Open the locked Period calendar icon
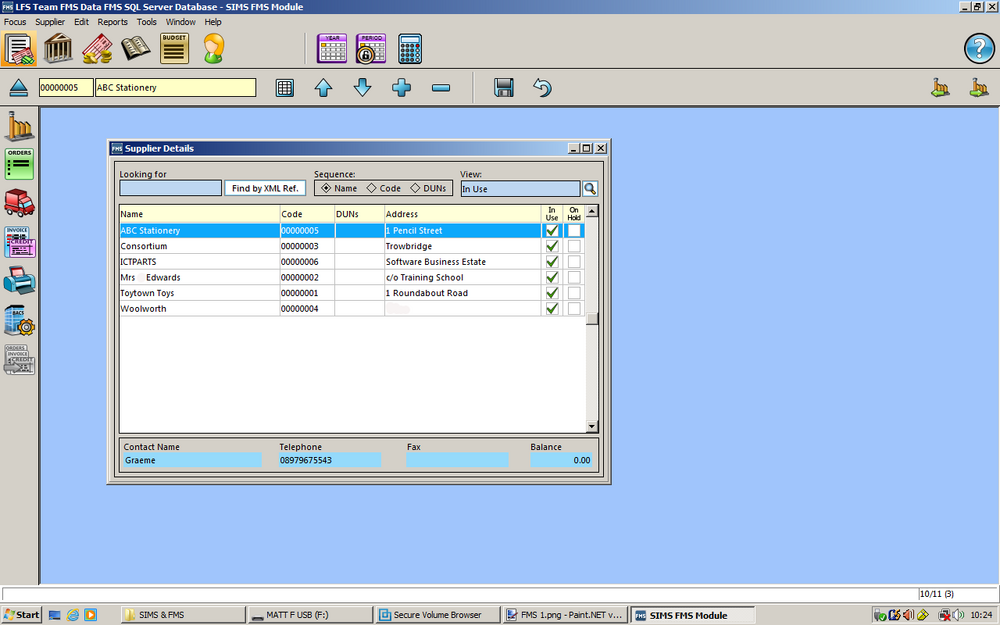The image size is (1000, 625). click(x=371, y=48)
